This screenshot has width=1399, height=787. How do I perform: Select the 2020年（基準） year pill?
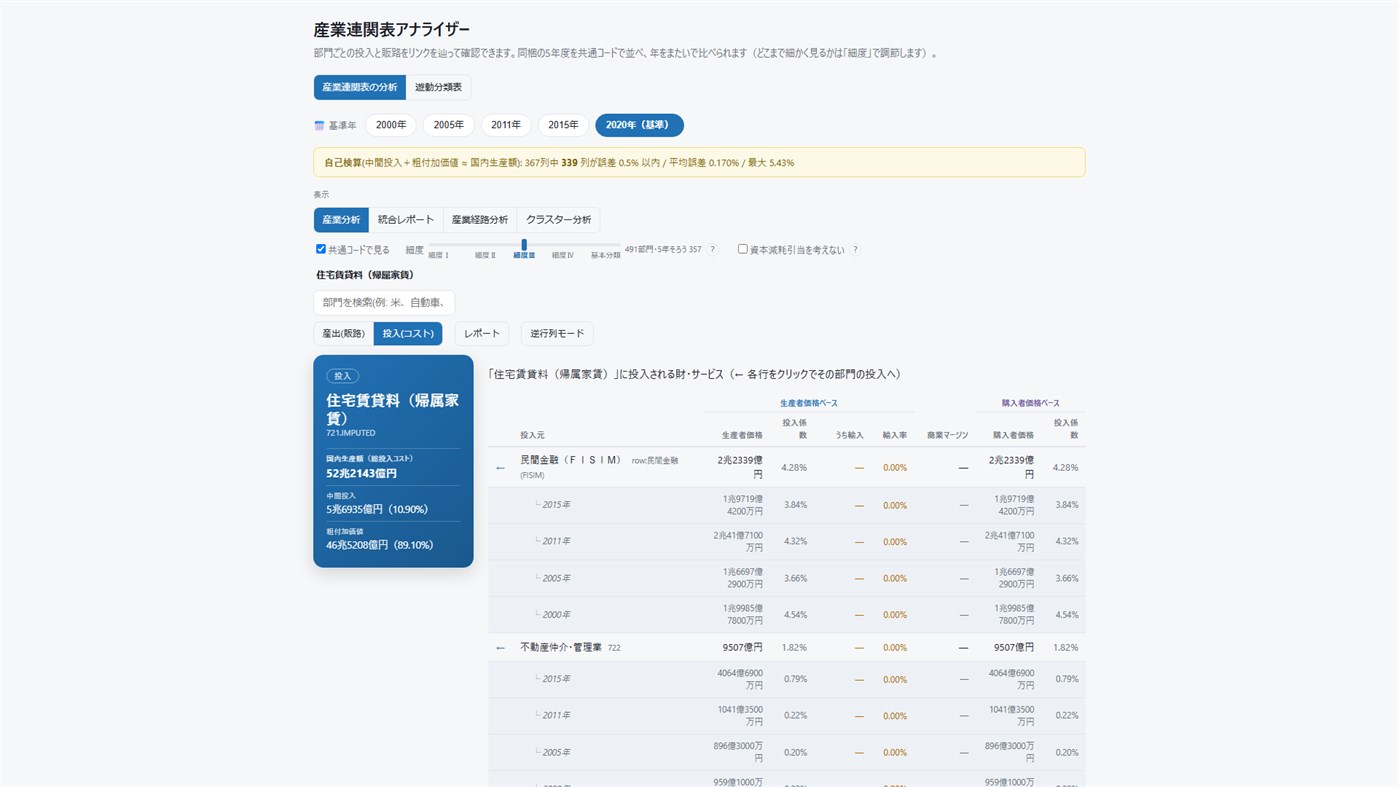(639, 125)
